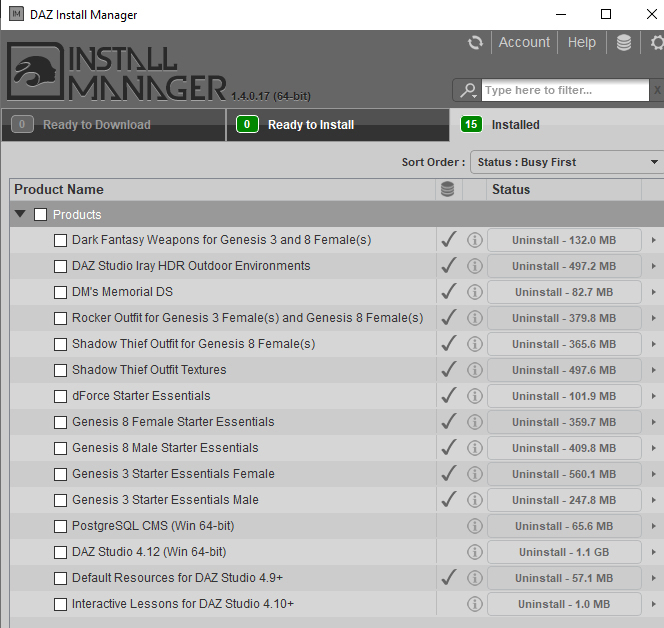Show info for Genesis 3 Starter Essentials Female
Viewport: 664px width, 628px height.
pyautogui.click(x=475, y=474)
